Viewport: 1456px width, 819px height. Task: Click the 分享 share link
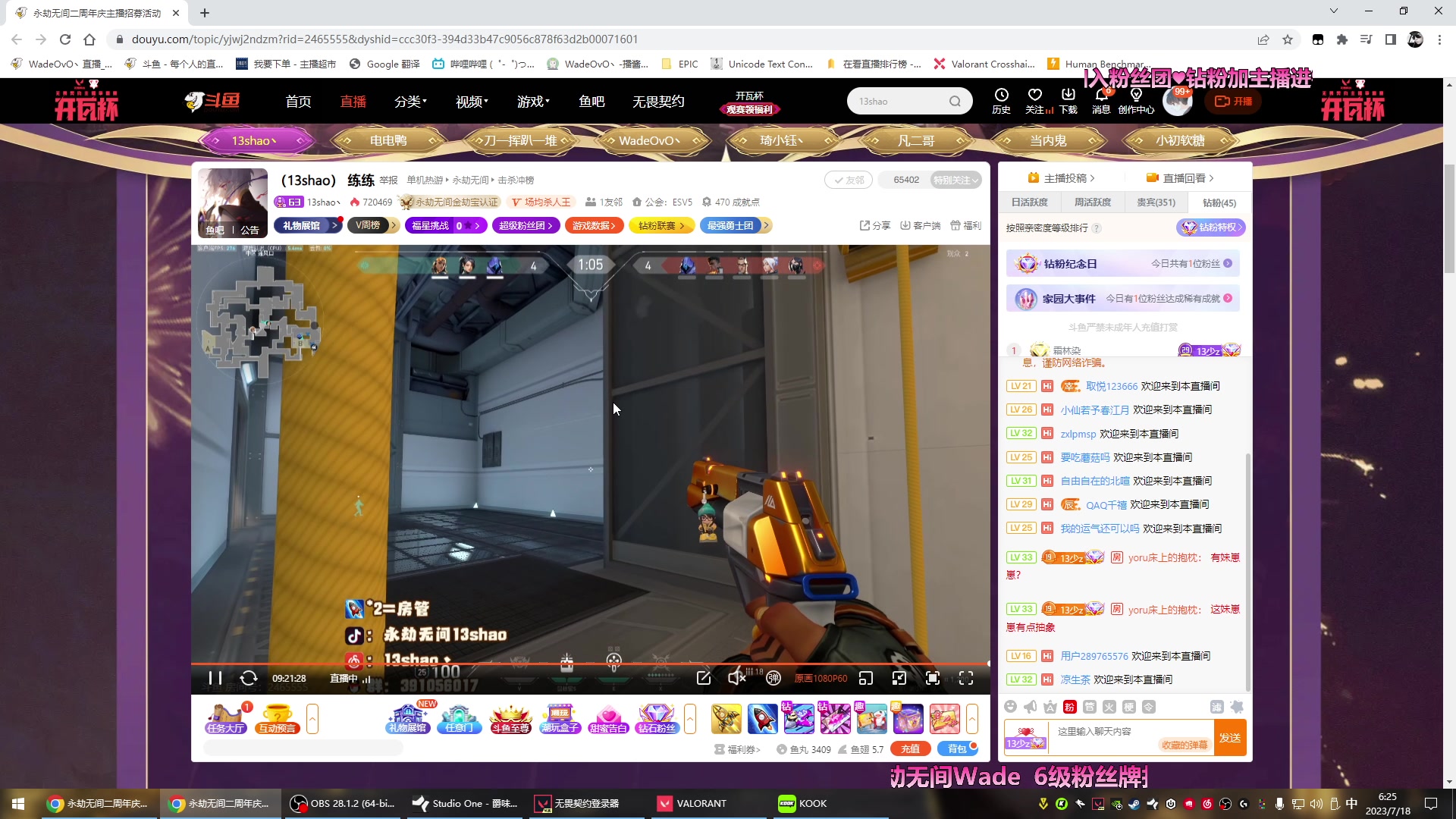875,225
